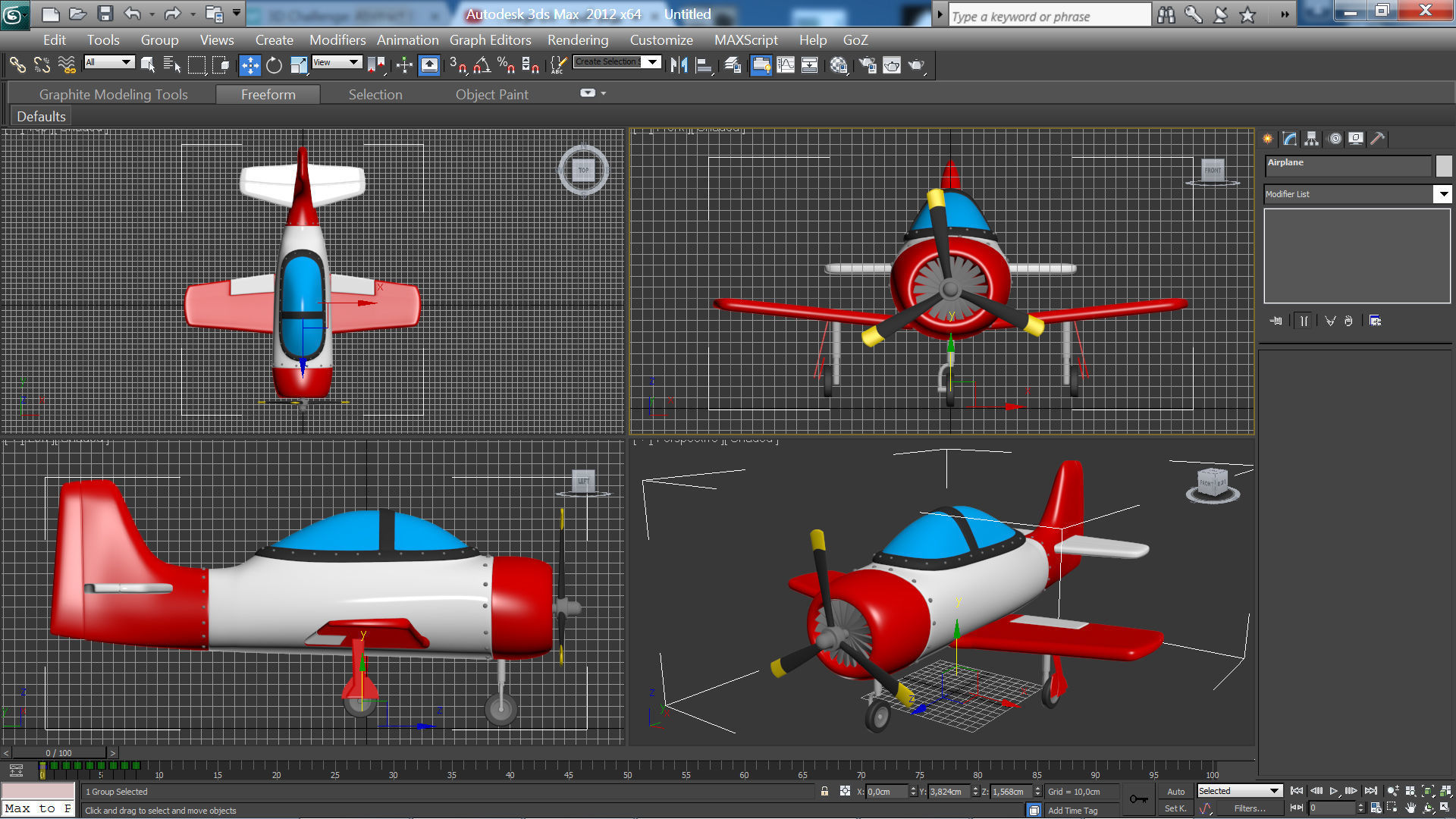Select the Rectangular Selection Region tool
The height and width of the screenshot is (819, 1456).
click(196, 65)
